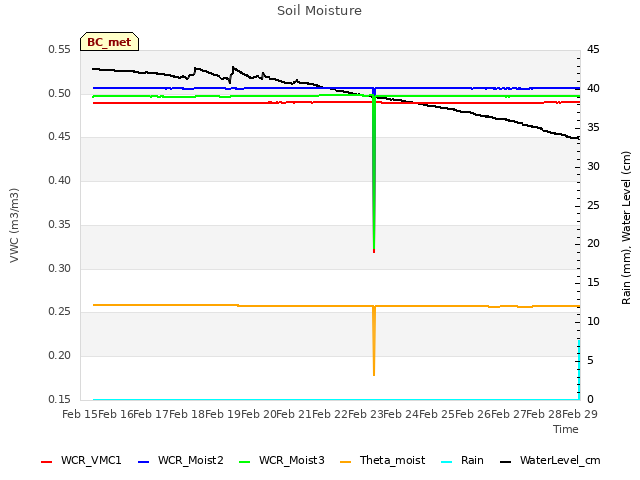Click the black WaterLevel_cm legend color marker
This screenshot has height=480, width=640.
tap(505, 462)
